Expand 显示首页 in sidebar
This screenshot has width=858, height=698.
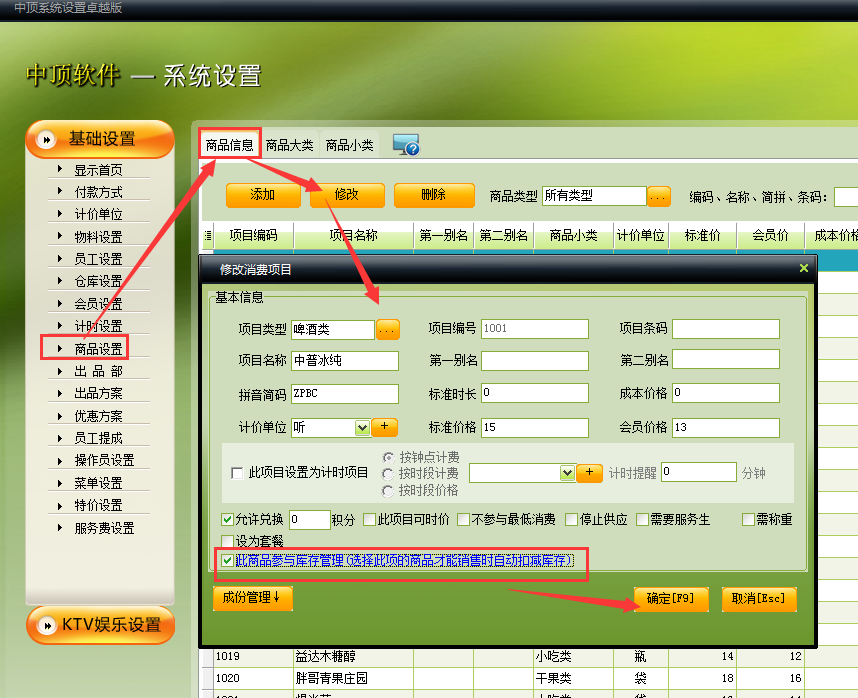[98, 170]
